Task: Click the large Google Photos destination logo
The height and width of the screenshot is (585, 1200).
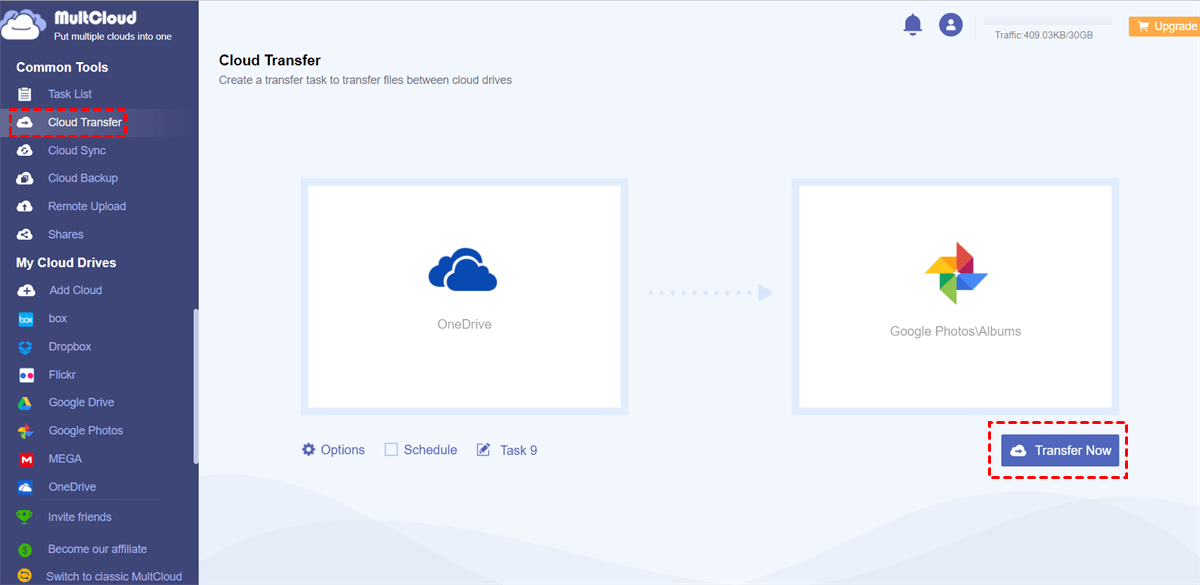Action: click(956, 273)
